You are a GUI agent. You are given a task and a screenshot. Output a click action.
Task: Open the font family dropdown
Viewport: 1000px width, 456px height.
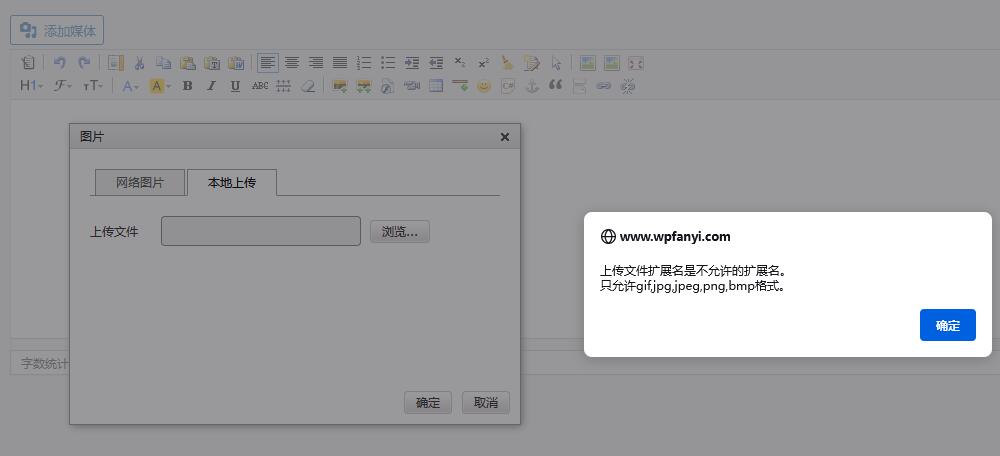point(62,87)
